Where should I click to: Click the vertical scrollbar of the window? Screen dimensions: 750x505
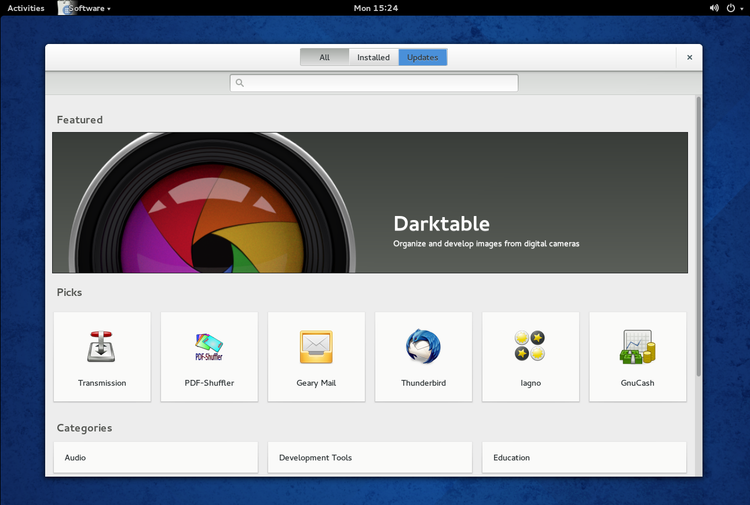(698, 235)
